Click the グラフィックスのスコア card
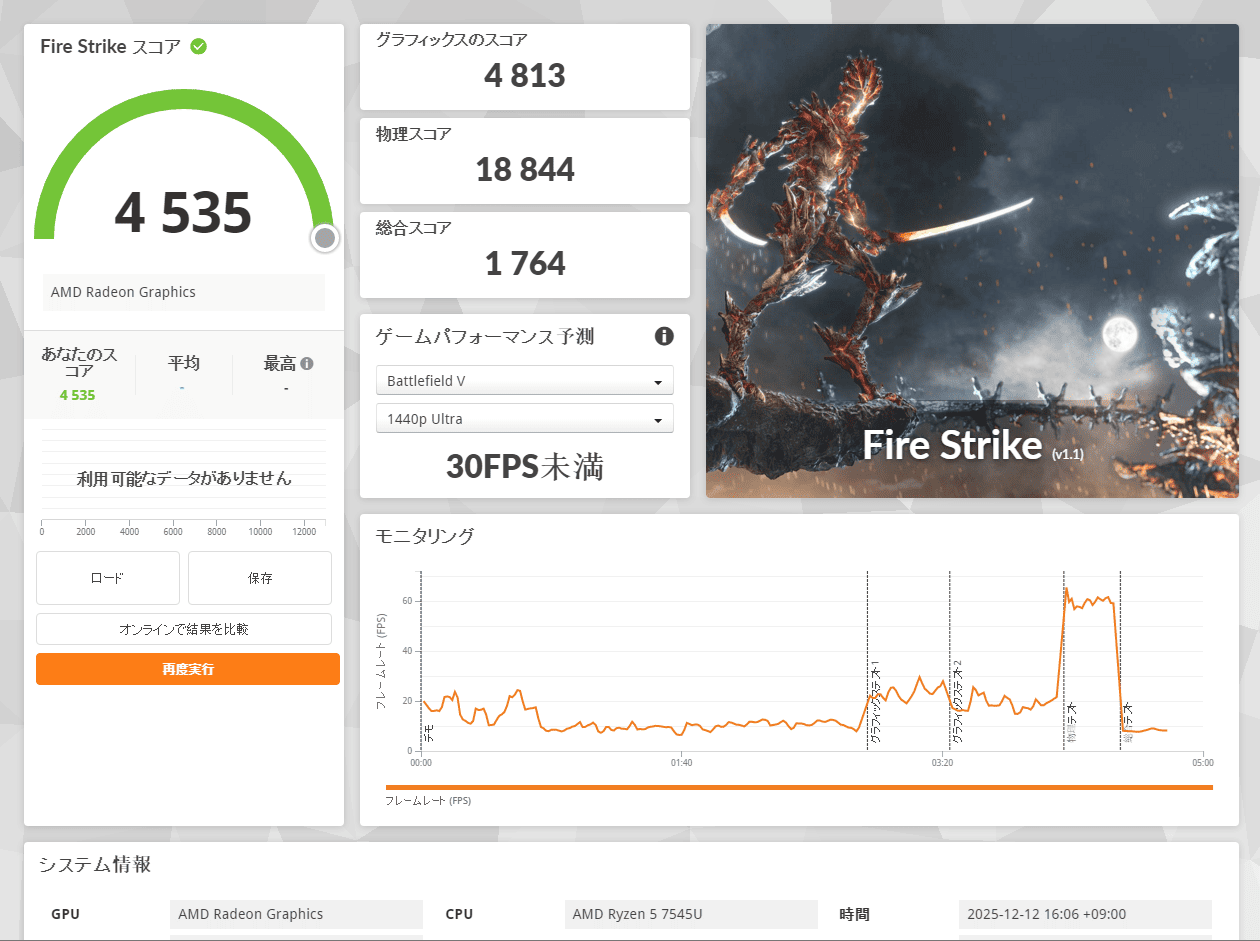This screenshot has width=1260, height=941. (524, 67)
